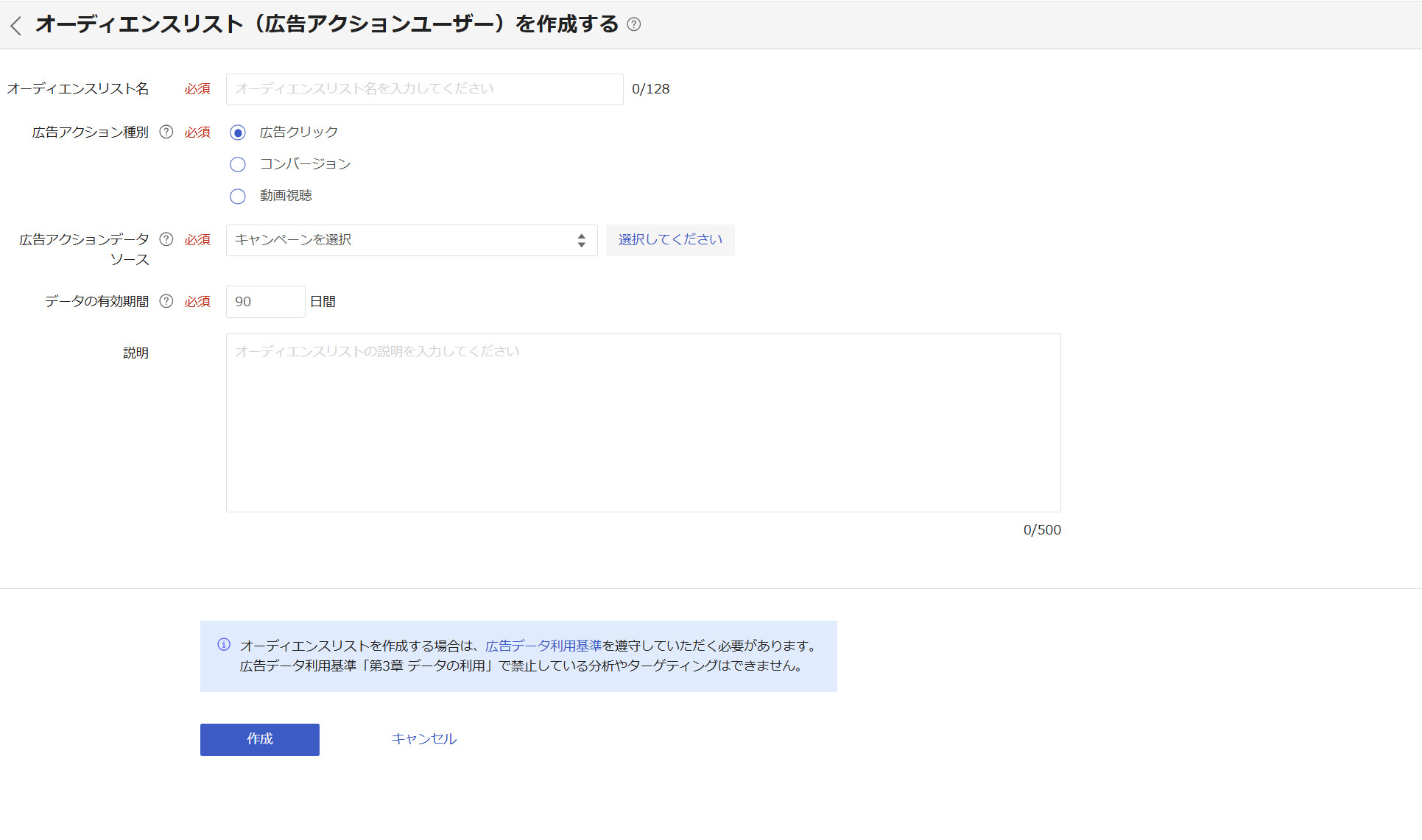Open help icon beside page title
Screen dimensions: 1422x840
click(x=633, y=24)
